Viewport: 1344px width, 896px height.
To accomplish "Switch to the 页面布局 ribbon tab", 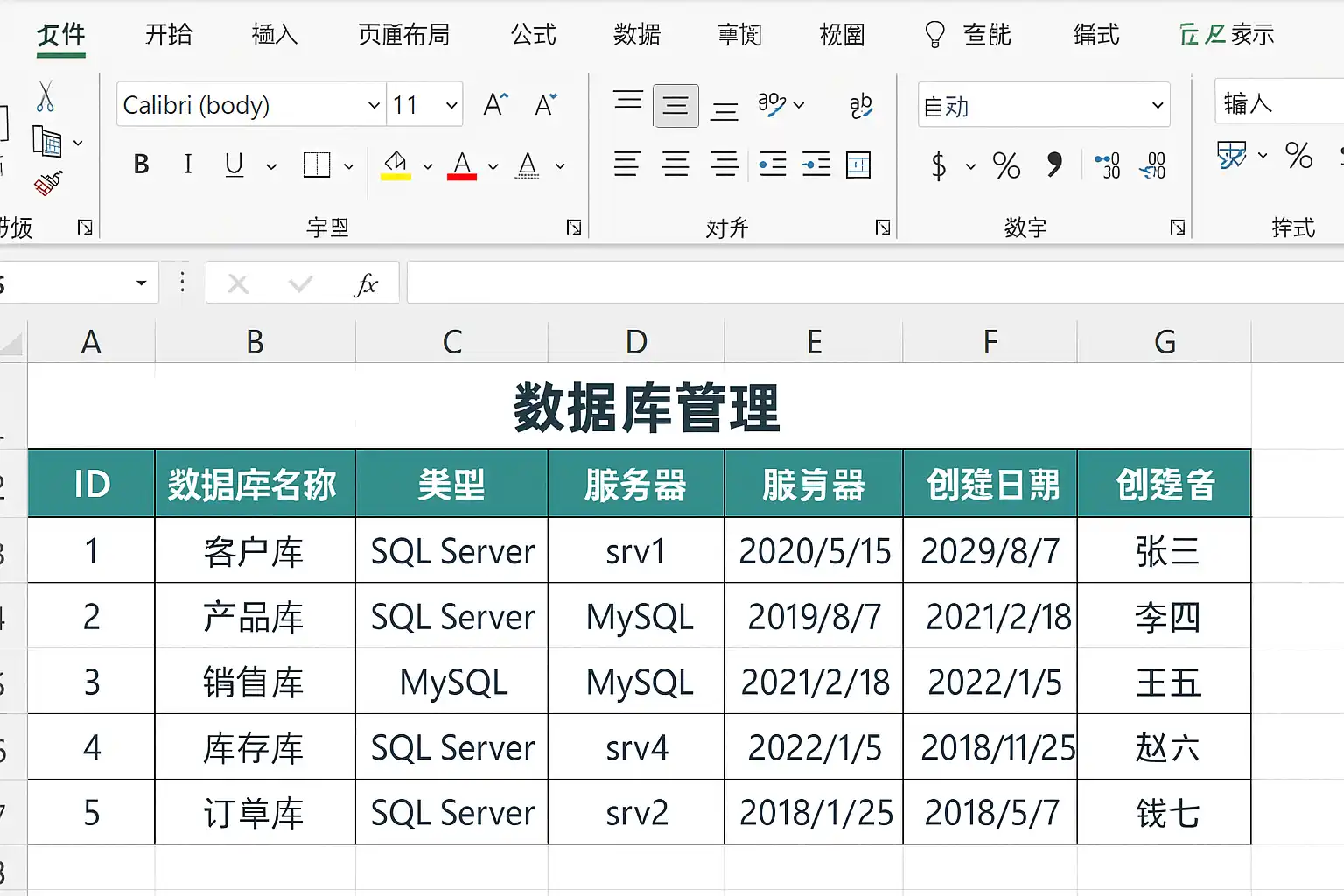I will (403, 35).
